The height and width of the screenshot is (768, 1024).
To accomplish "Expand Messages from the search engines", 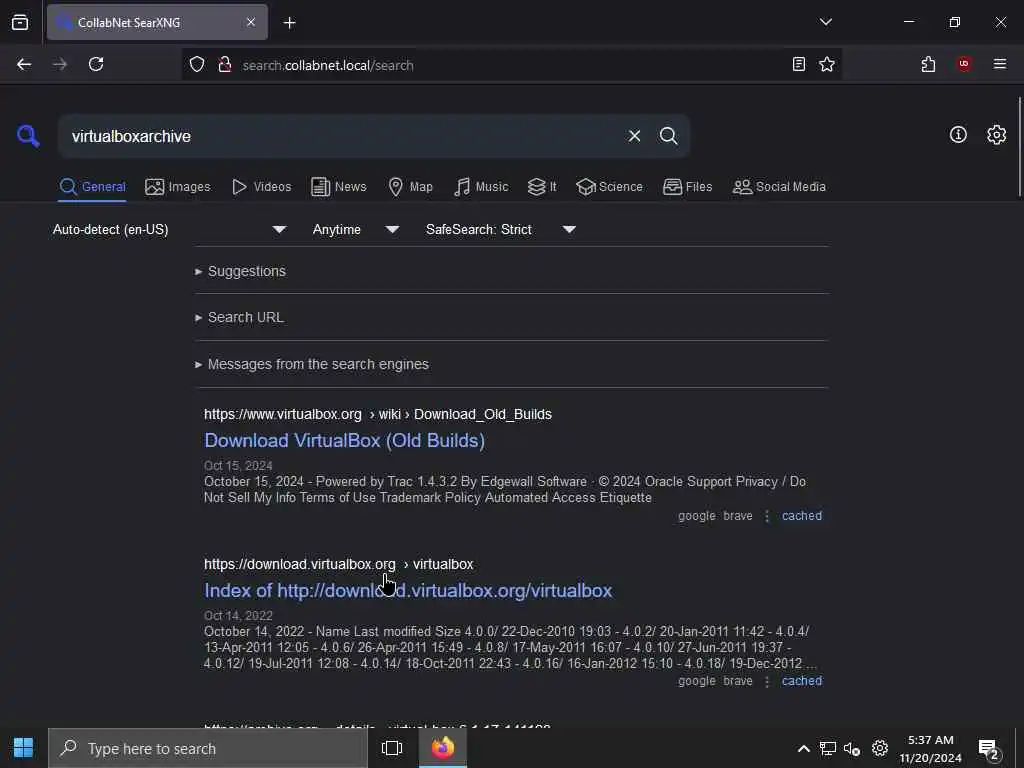I will click(x=312, y=364).
